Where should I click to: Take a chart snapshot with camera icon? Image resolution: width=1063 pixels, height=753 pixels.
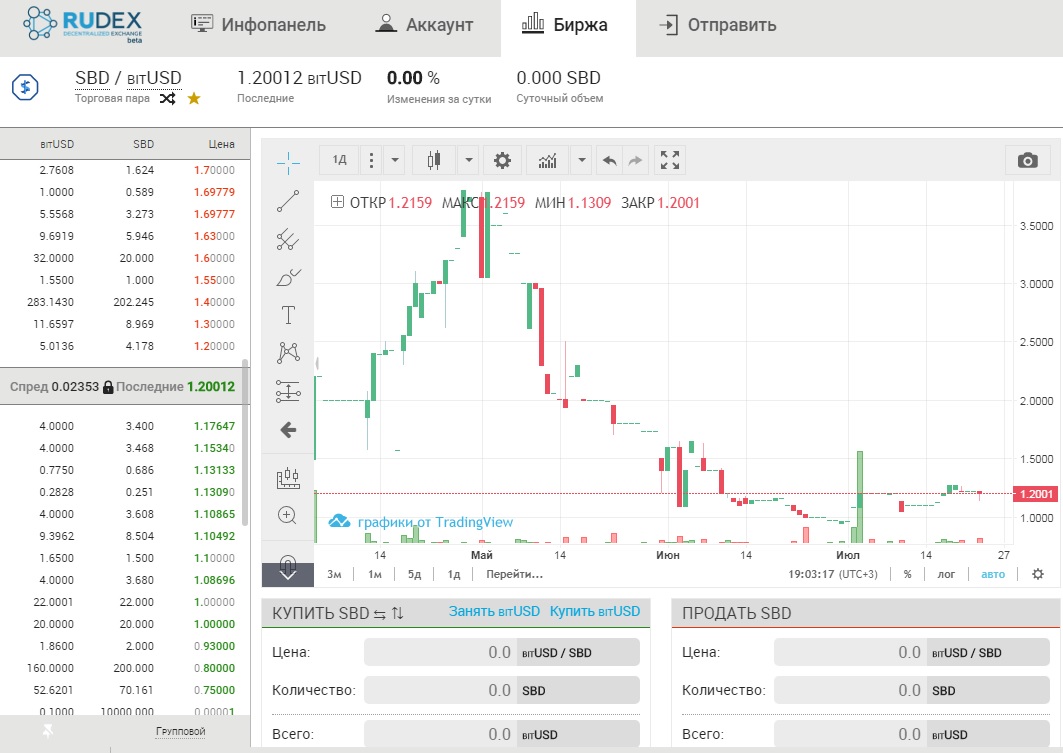pos(1028,161)
